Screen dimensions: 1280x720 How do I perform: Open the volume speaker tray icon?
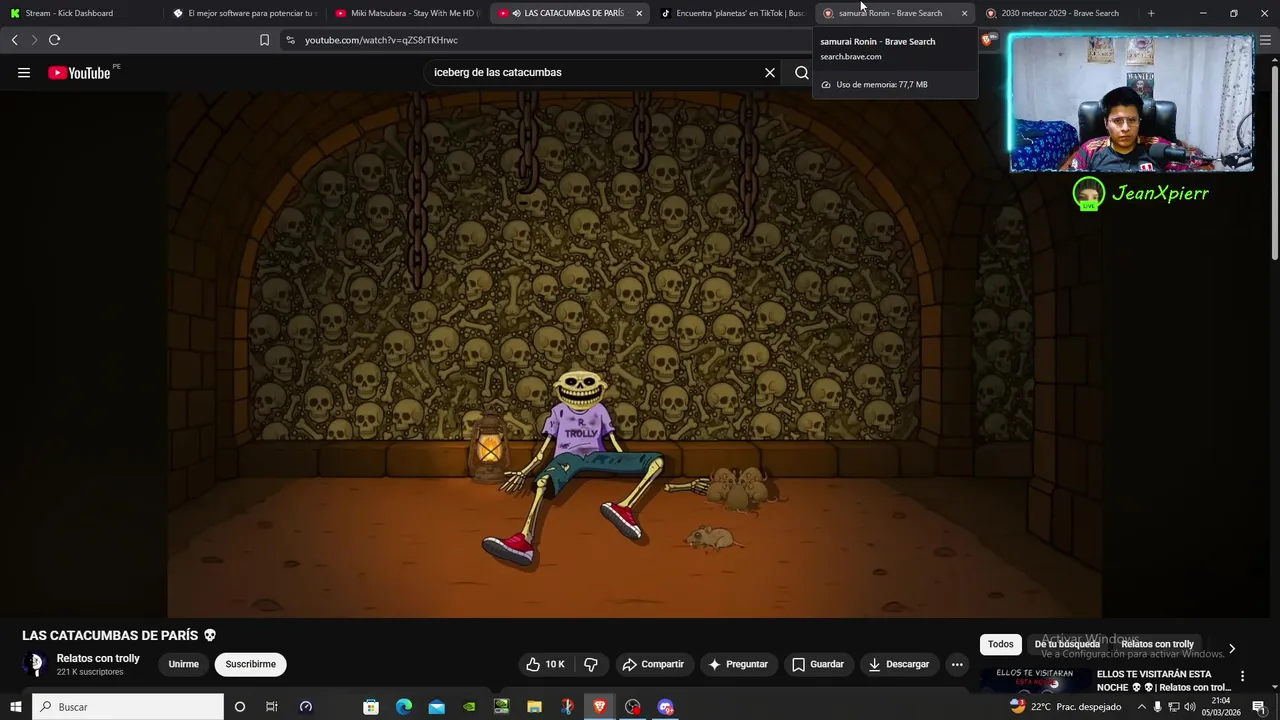pos(1190,707)
